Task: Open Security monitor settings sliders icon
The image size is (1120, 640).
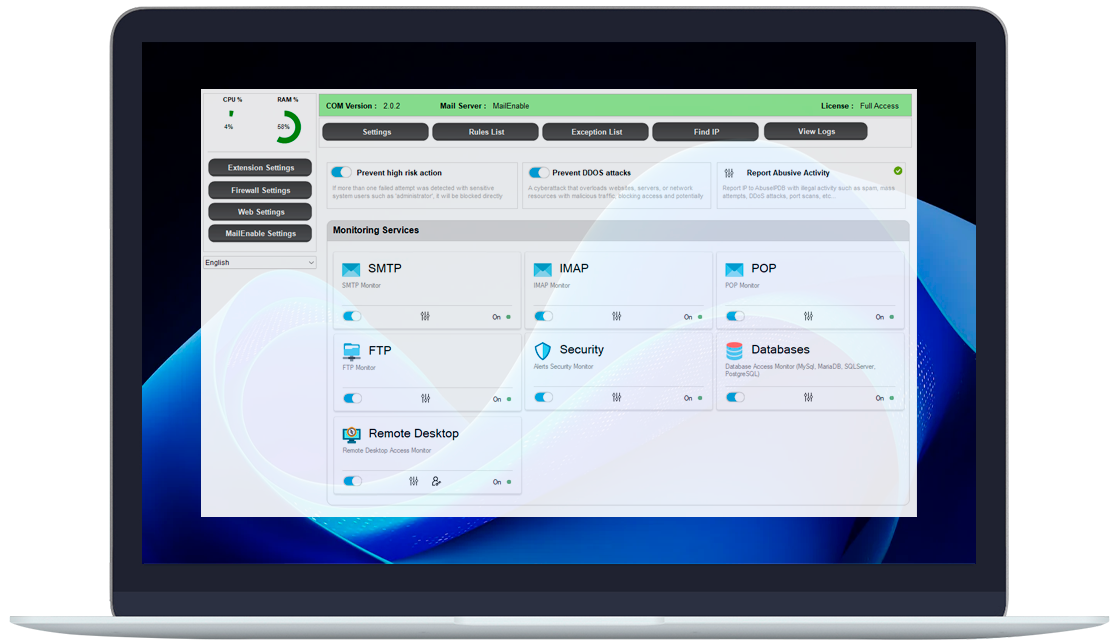Action: 616,398
